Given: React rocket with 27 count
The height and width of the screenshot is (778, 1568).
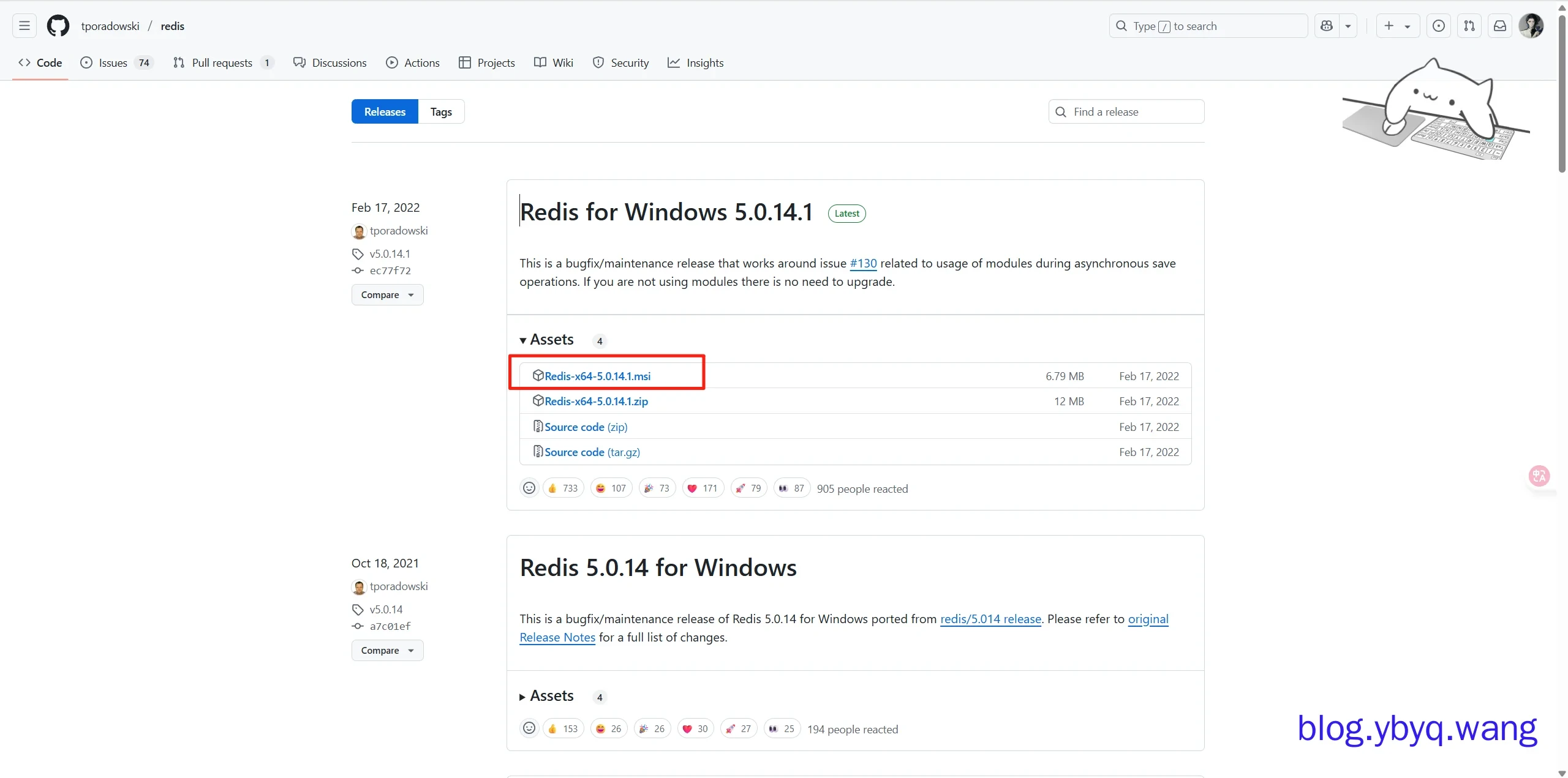Looking at the screenshot, I should 739,728.
